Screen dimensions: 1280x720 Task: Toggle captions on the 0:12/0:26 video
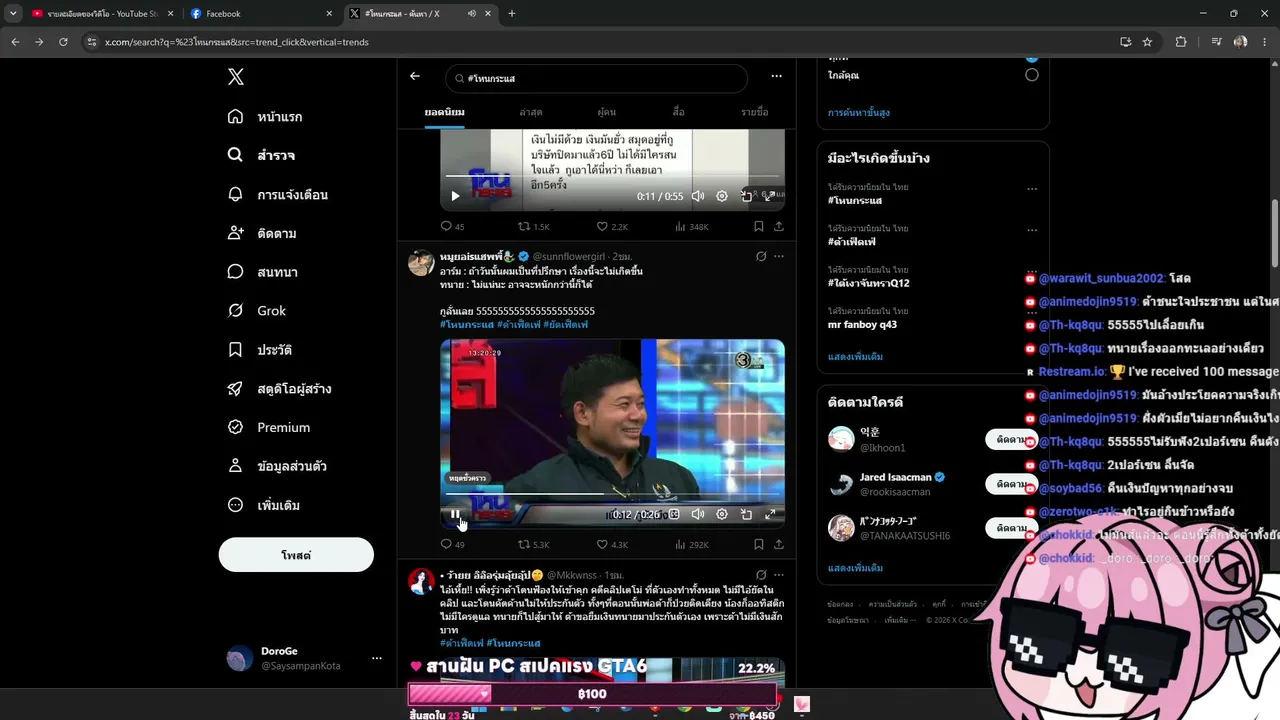tap(674, 514)
